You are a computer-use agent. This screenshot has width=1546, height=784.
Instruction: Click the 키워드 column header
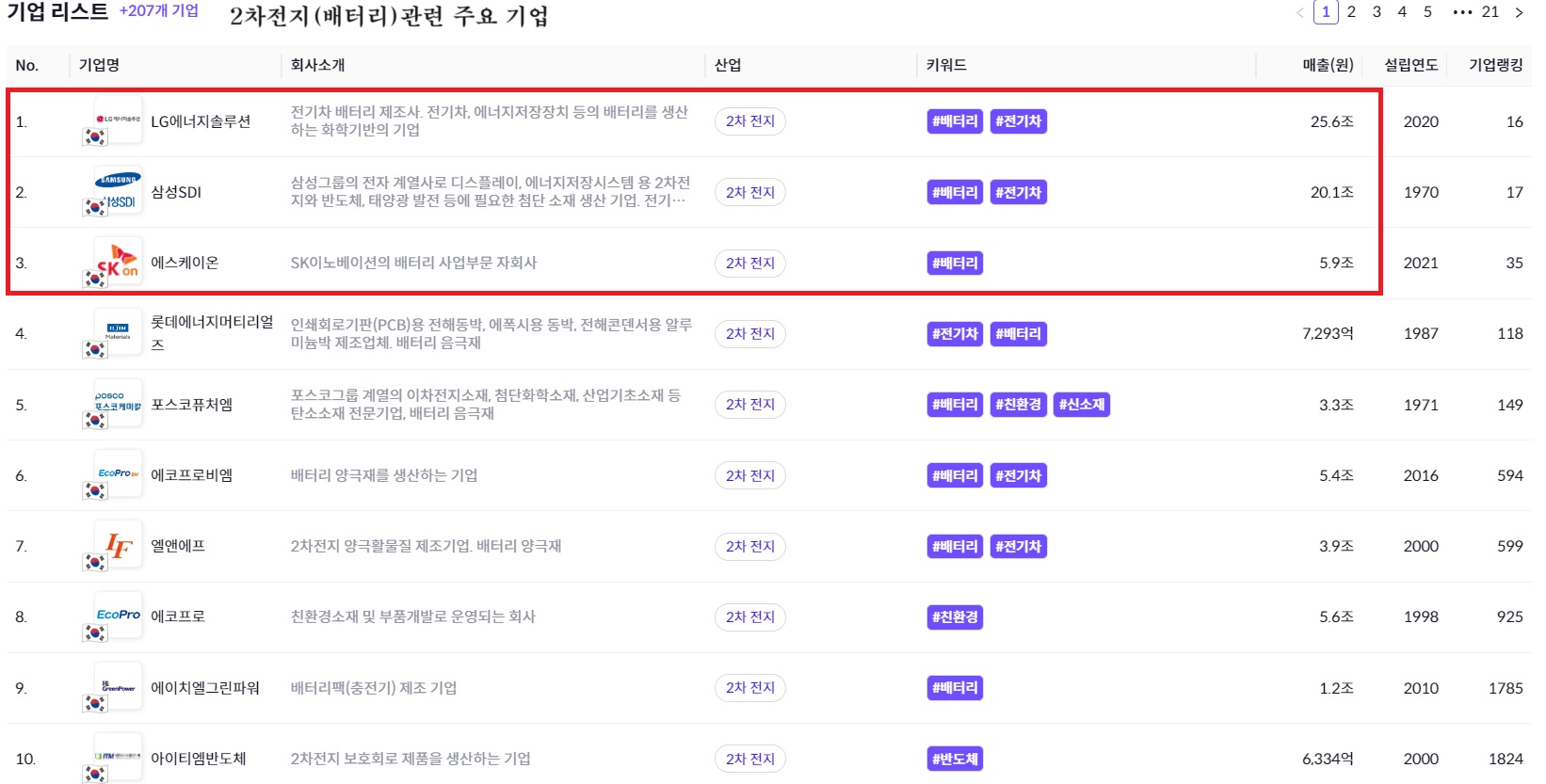[x=946, y=65]
